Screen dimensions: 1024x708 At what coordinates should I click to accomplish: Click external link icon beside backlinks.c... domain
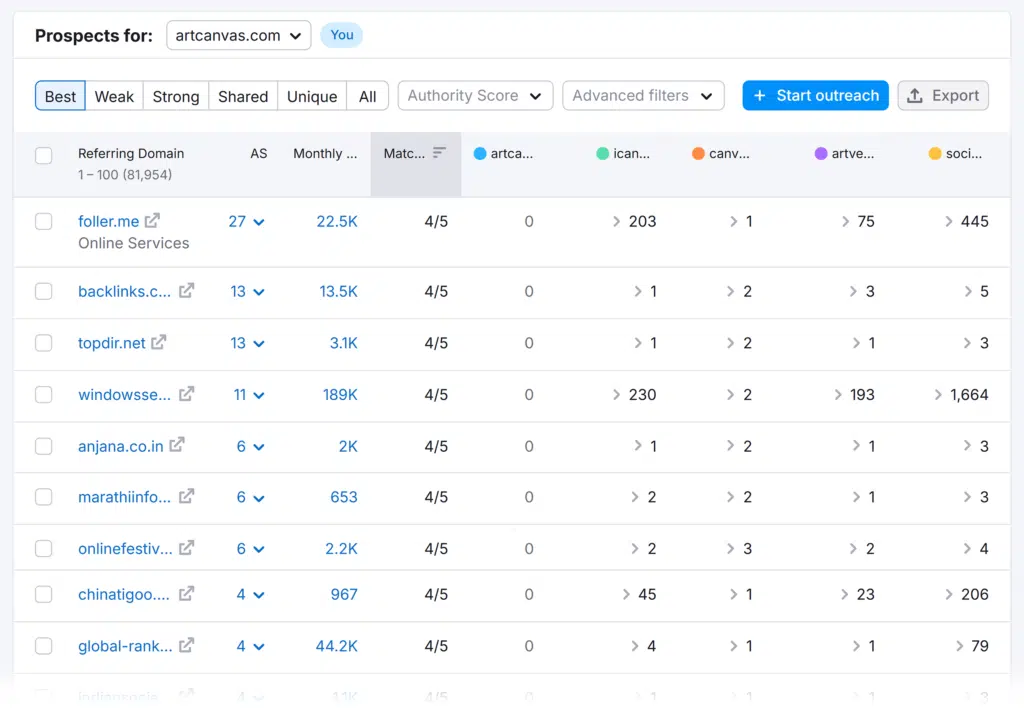(186, 291)
